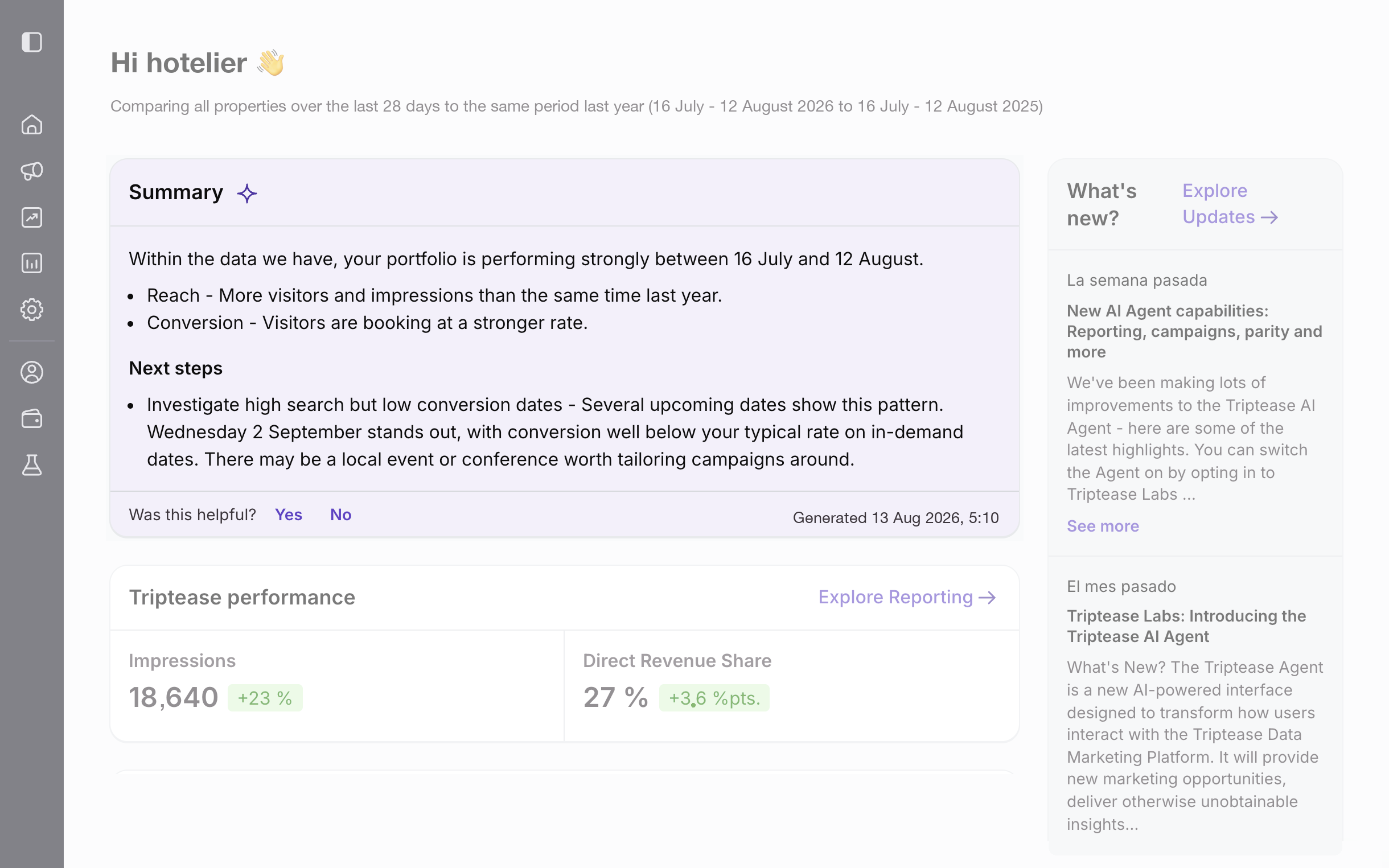Click the 'Triptease performance' heading
Image resolution: width=1389 pixels, height=868 pixels.
click(x=242, y=598)
